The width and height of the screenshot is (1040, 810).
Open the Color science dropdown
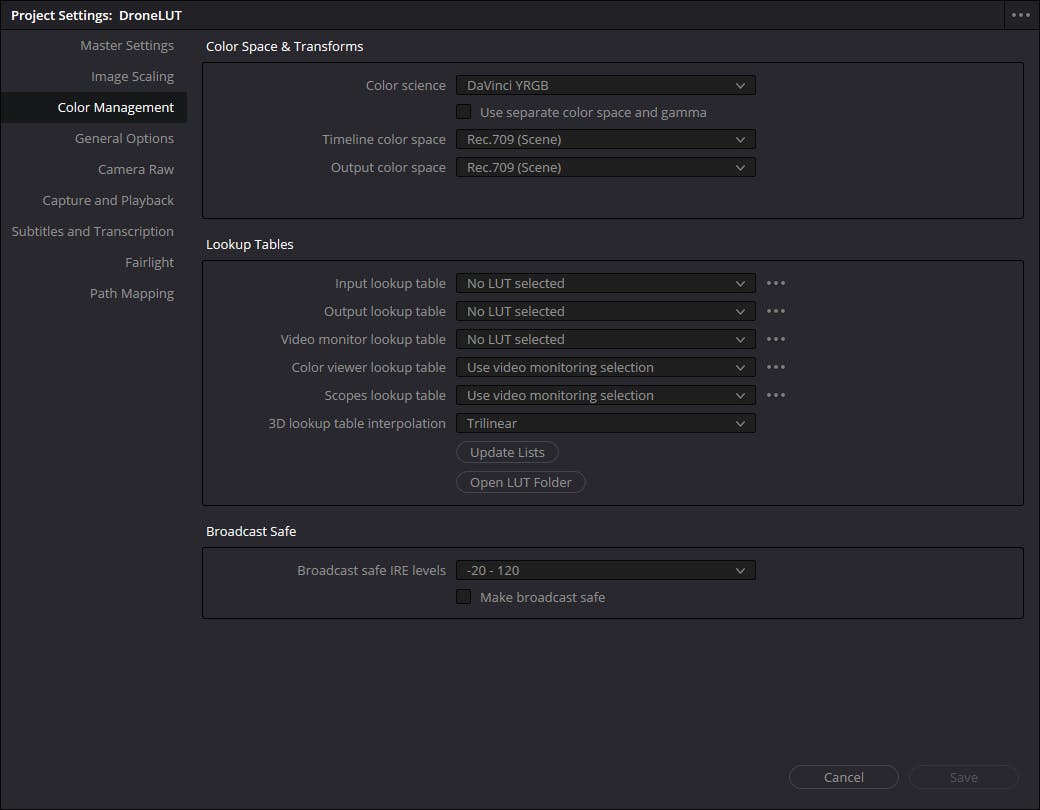coord(605,85)
